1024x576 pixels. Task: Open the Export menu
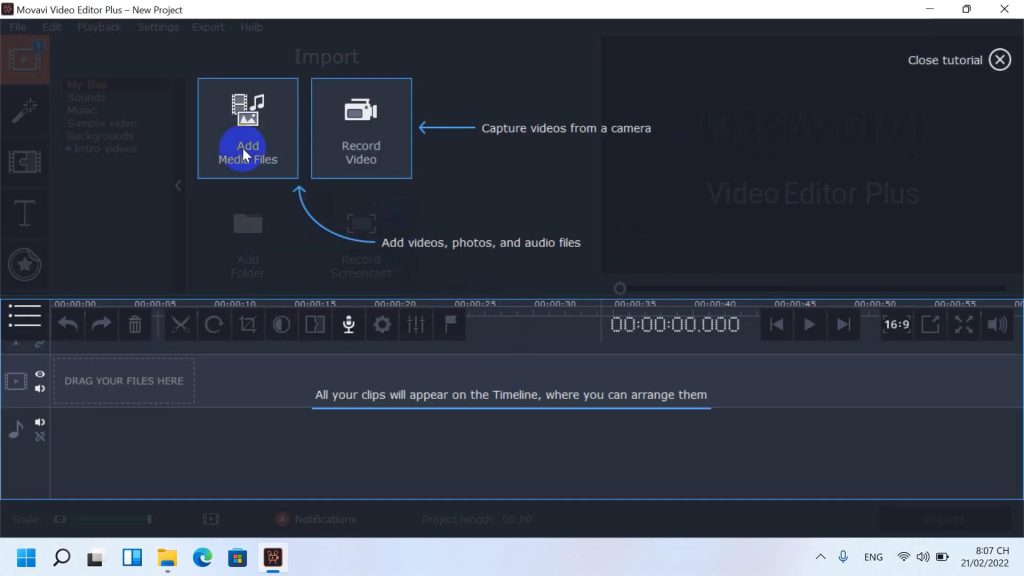[208, 27]
